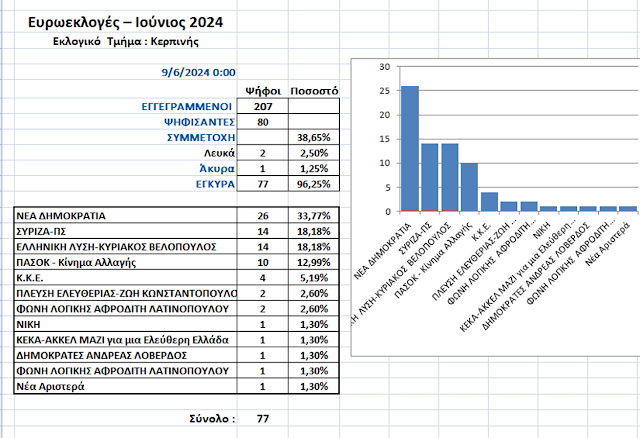Click the Νέα Αριστερά cell in the table

click(x=125, y=386)
